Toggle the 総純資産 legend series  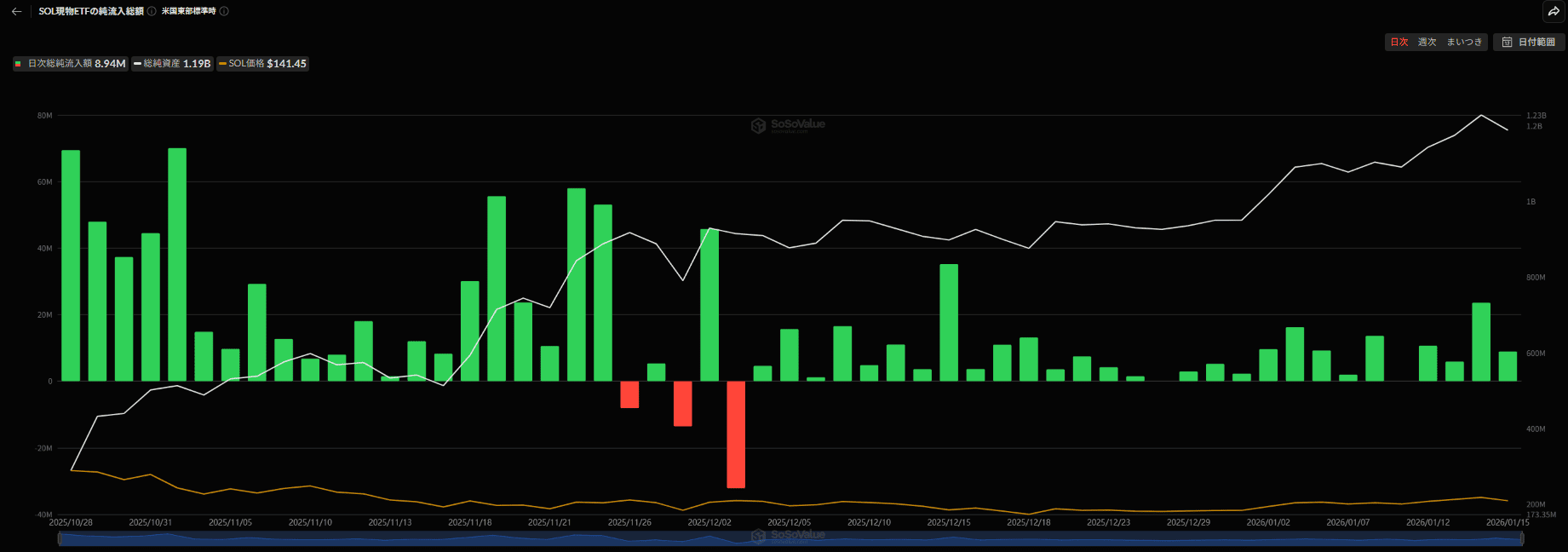(172, 64)
